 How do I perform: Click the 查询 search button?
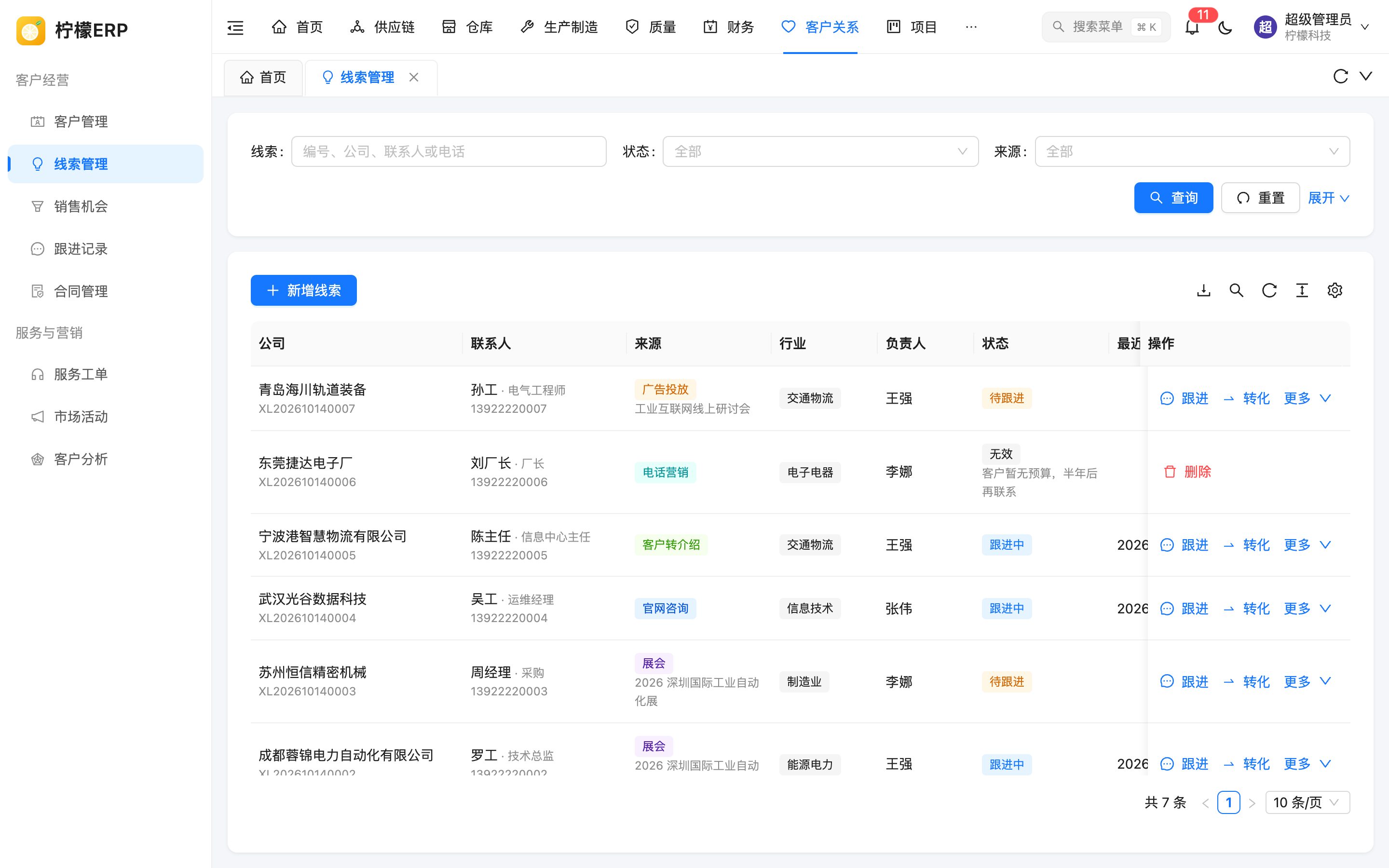[x=1173, y=198]
